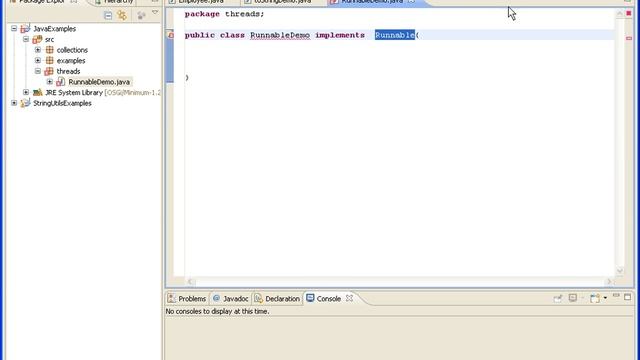Click the underlined RunnableDemo class name
Screen dimensions: 640x360
click(x=280, y=35)
